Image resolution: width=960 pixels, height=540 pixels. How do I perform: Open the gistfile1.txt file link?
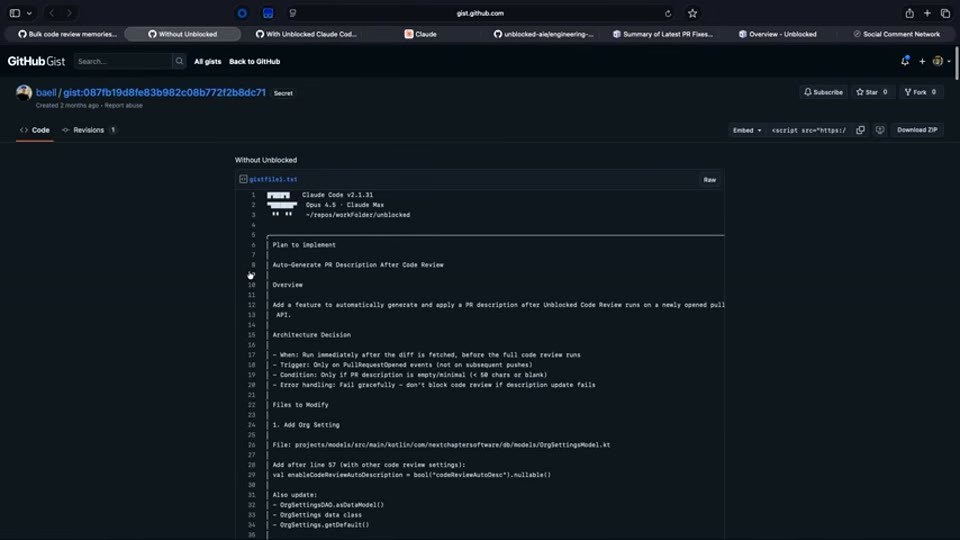[x=273, y=179]
